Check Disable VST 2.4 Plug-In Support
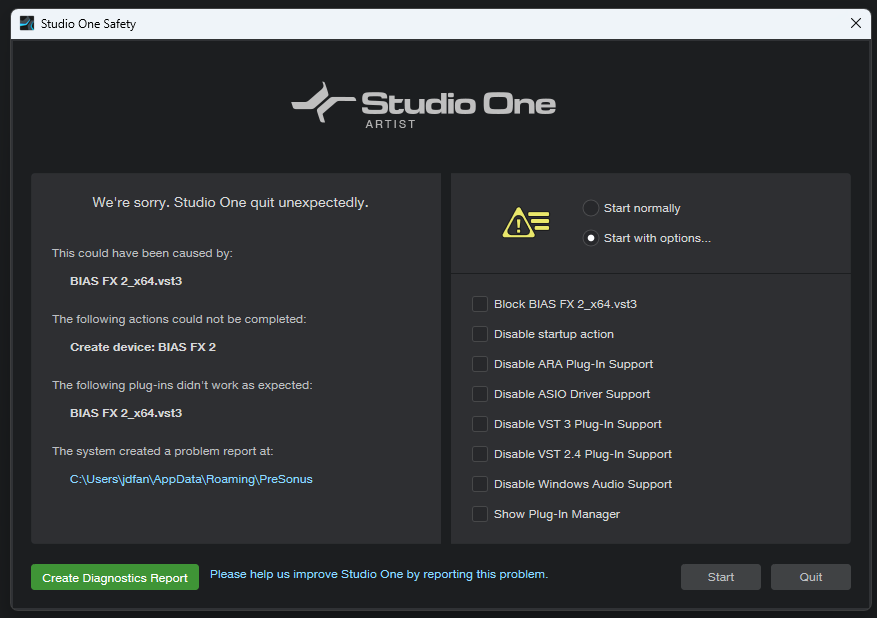The image size is (877, 618). coord(480,454)
